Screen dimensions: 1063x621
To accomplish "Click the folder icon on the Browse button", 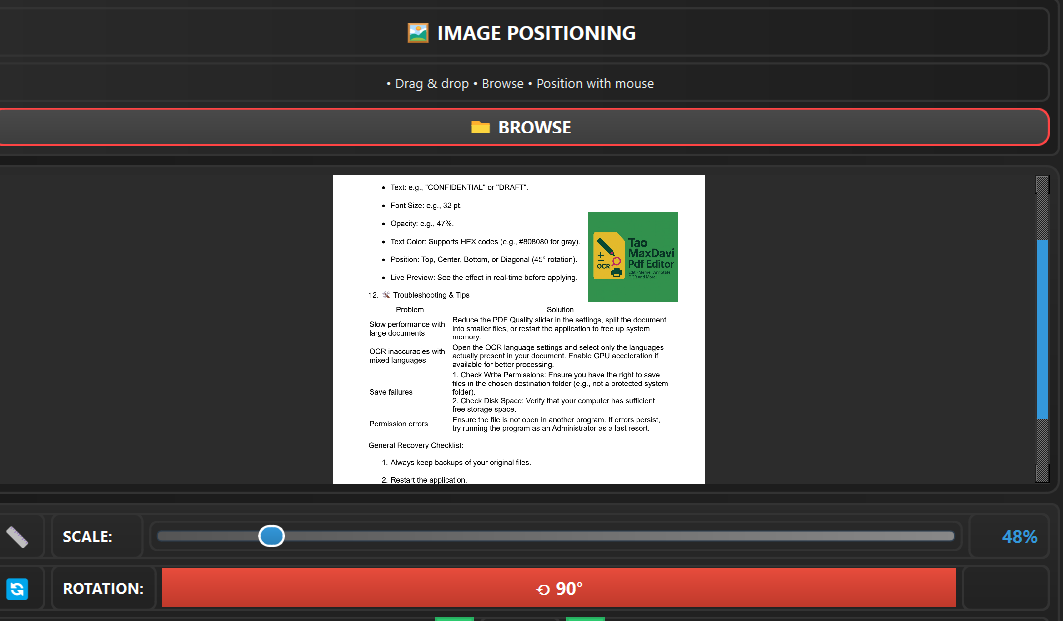I will (x=480, y=127).
